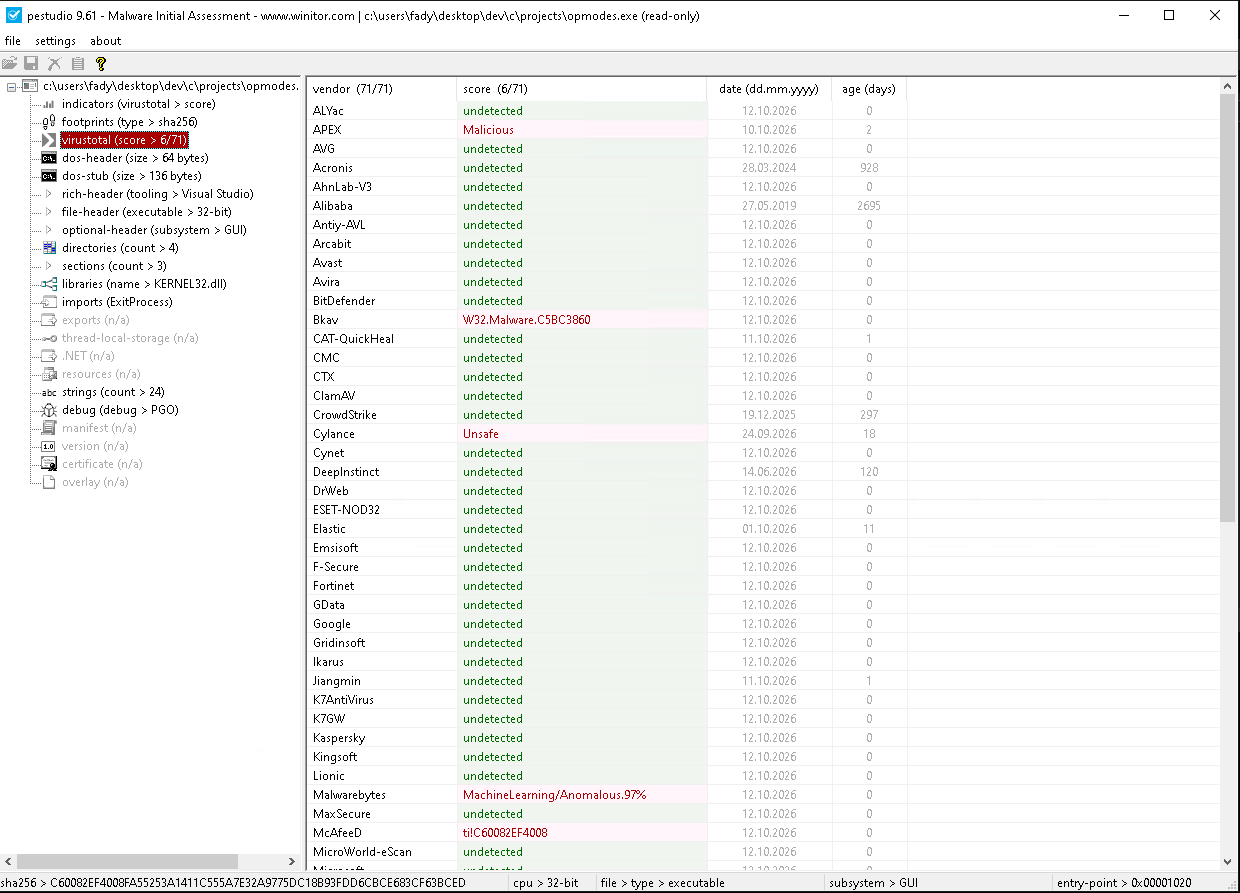Image resolution: width=1240 pixels, height=893 pixels.
Task: Click the Acronis age 928 cell
Action: point(869,168)
